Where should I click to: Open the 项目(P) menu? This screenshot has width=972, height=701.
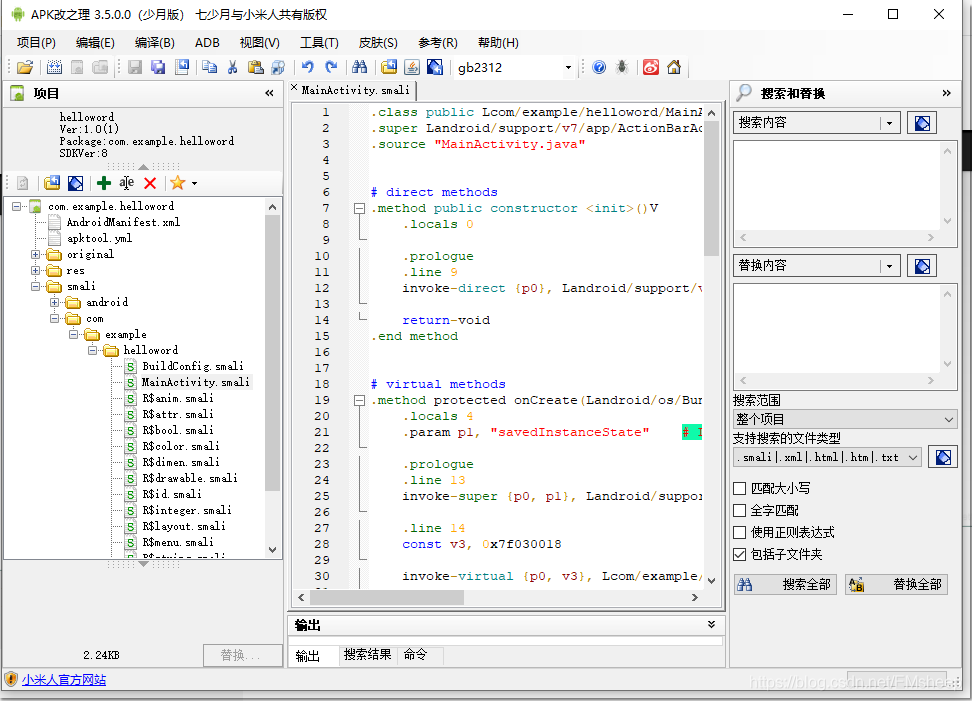[x=36, y=43]
